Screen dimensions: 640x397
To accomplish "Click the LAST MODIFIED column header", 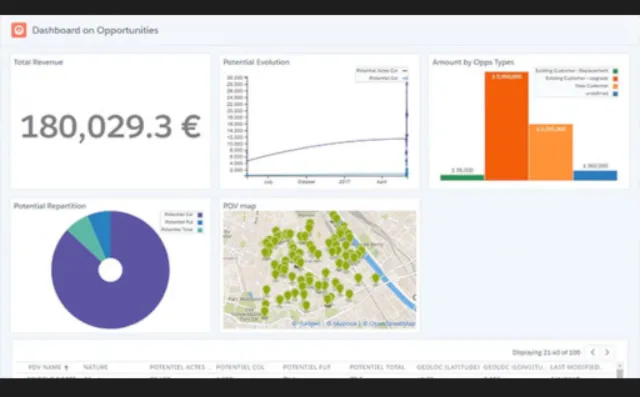I will 575,367.
